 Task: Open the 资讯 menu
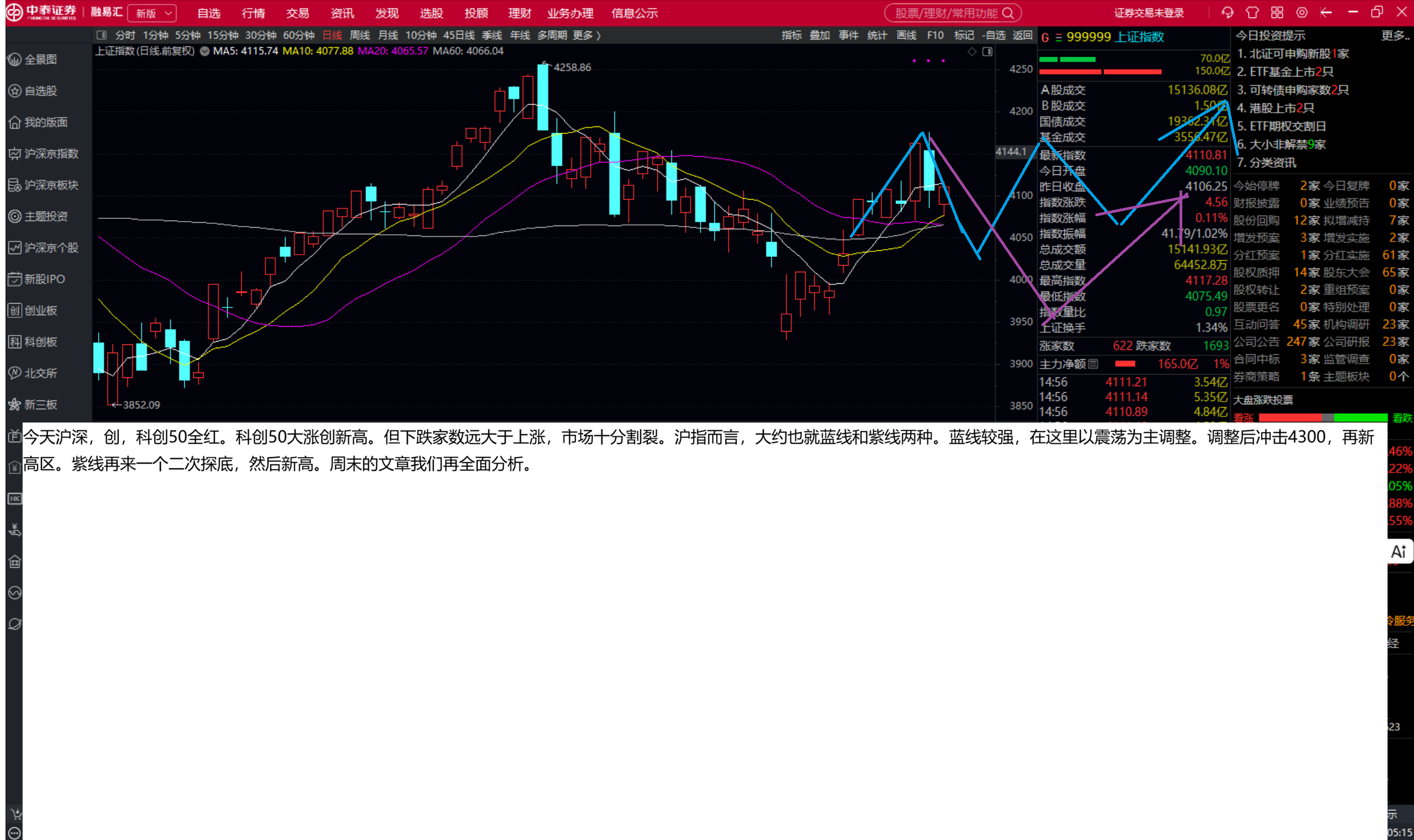click(342, 13)
